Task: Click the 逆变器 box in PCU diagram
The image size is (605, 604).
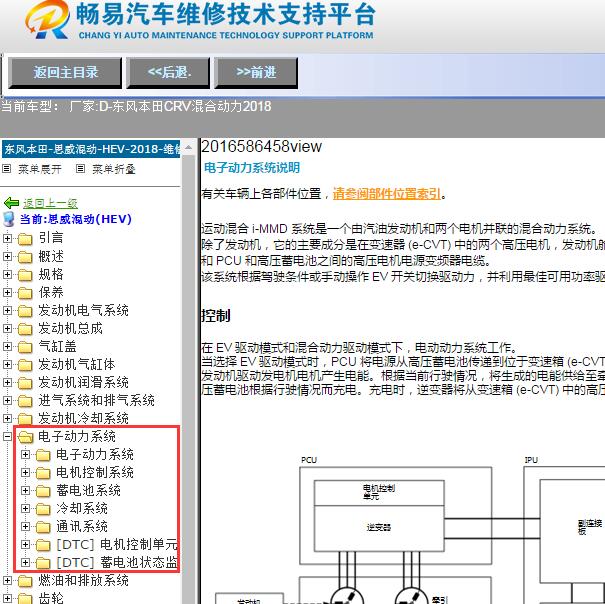Action: [379, 528]
